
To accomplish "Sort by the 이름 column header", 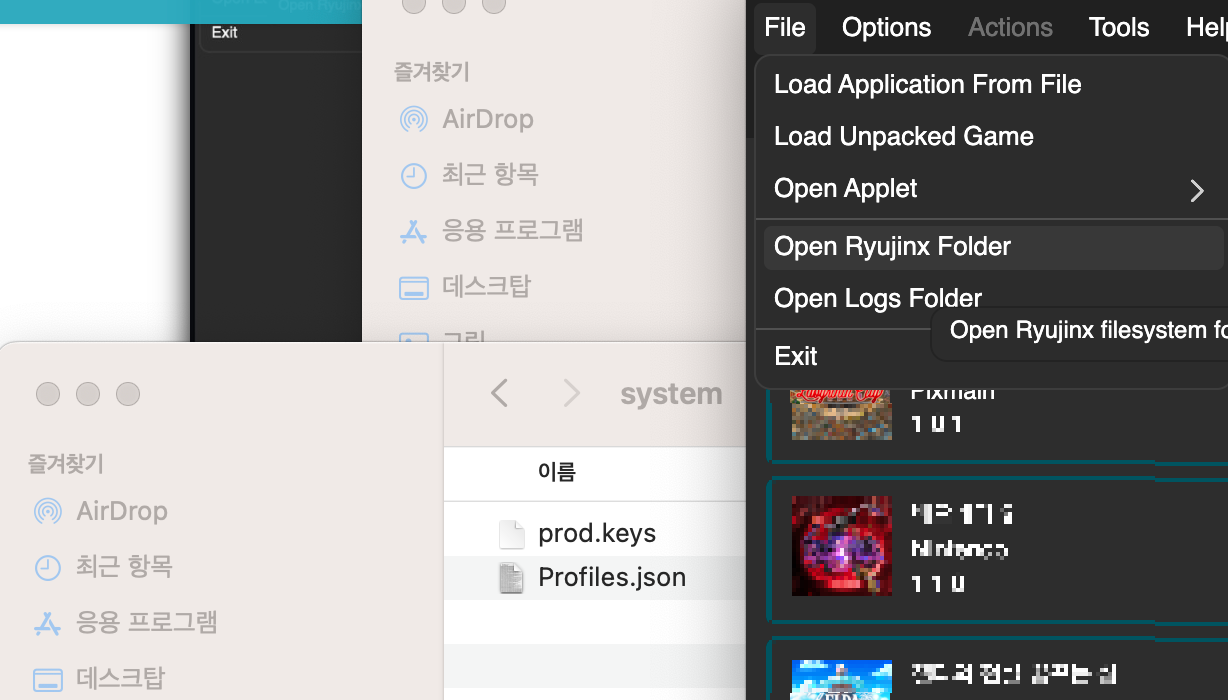I will 557,472.
